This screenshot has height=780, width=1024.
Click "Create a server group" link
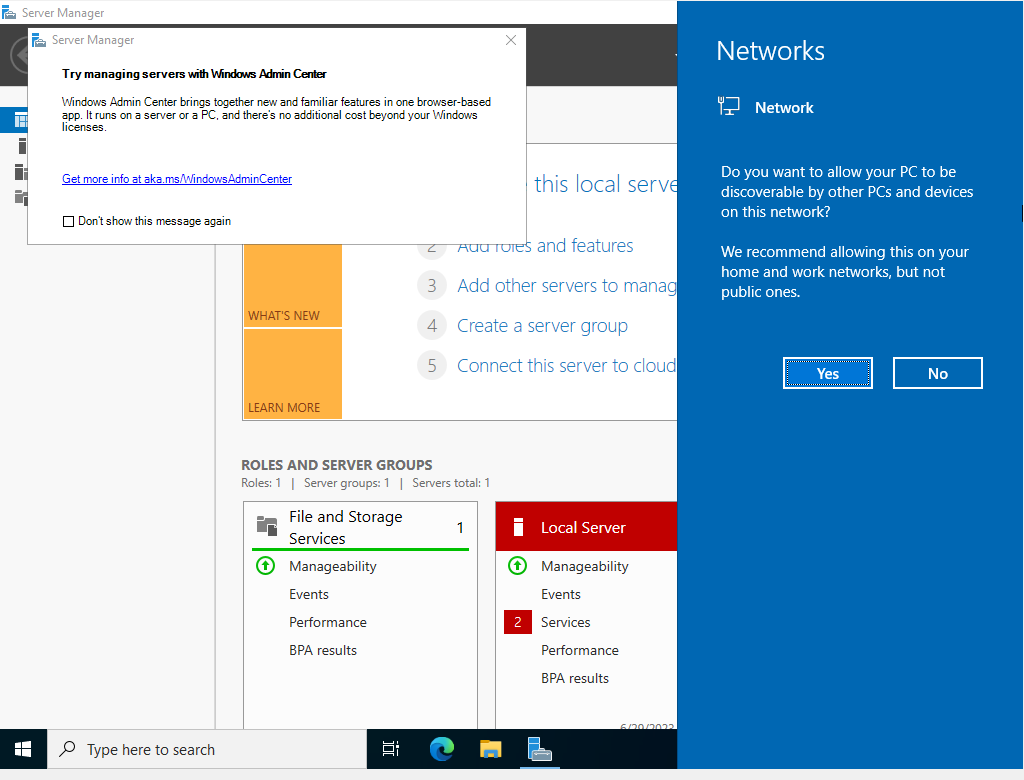[x=542, y=325]
